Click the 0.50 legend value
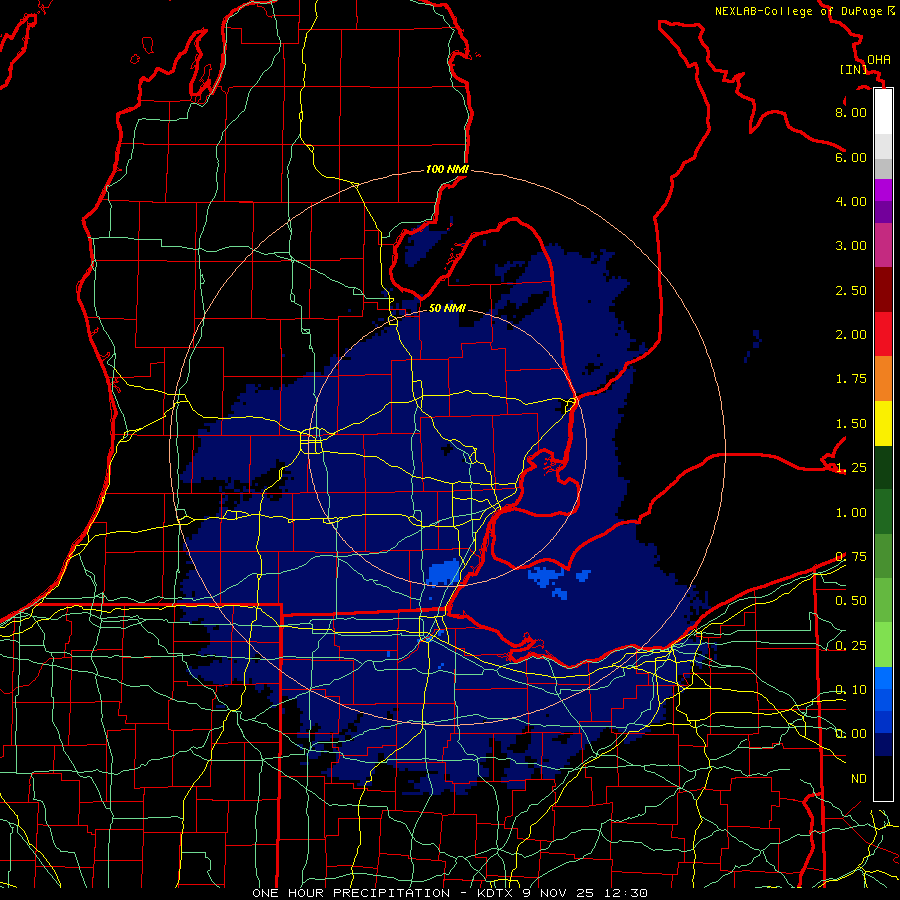Screen dimensions: 900x900 851,601
